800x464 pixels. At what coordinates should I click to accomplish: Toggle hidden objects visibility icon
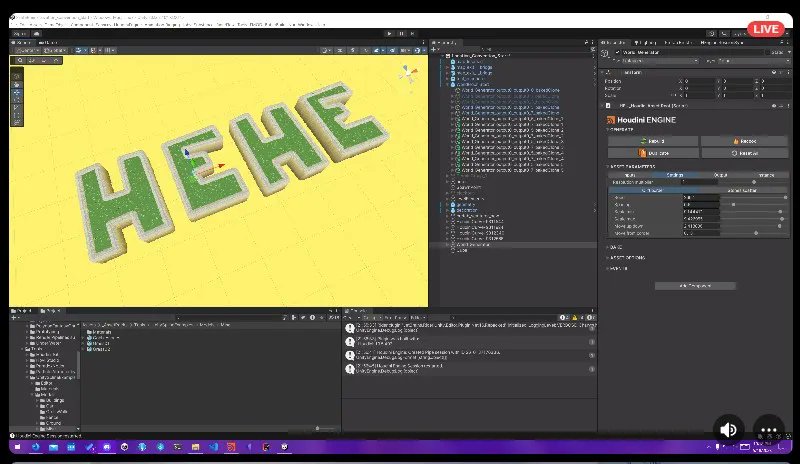click(392, 51)
